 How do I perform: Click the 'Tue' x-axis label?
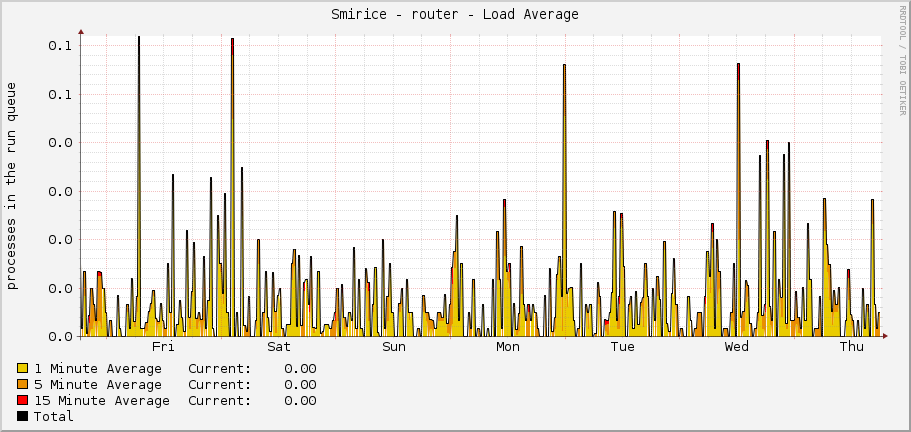(623, 347)
